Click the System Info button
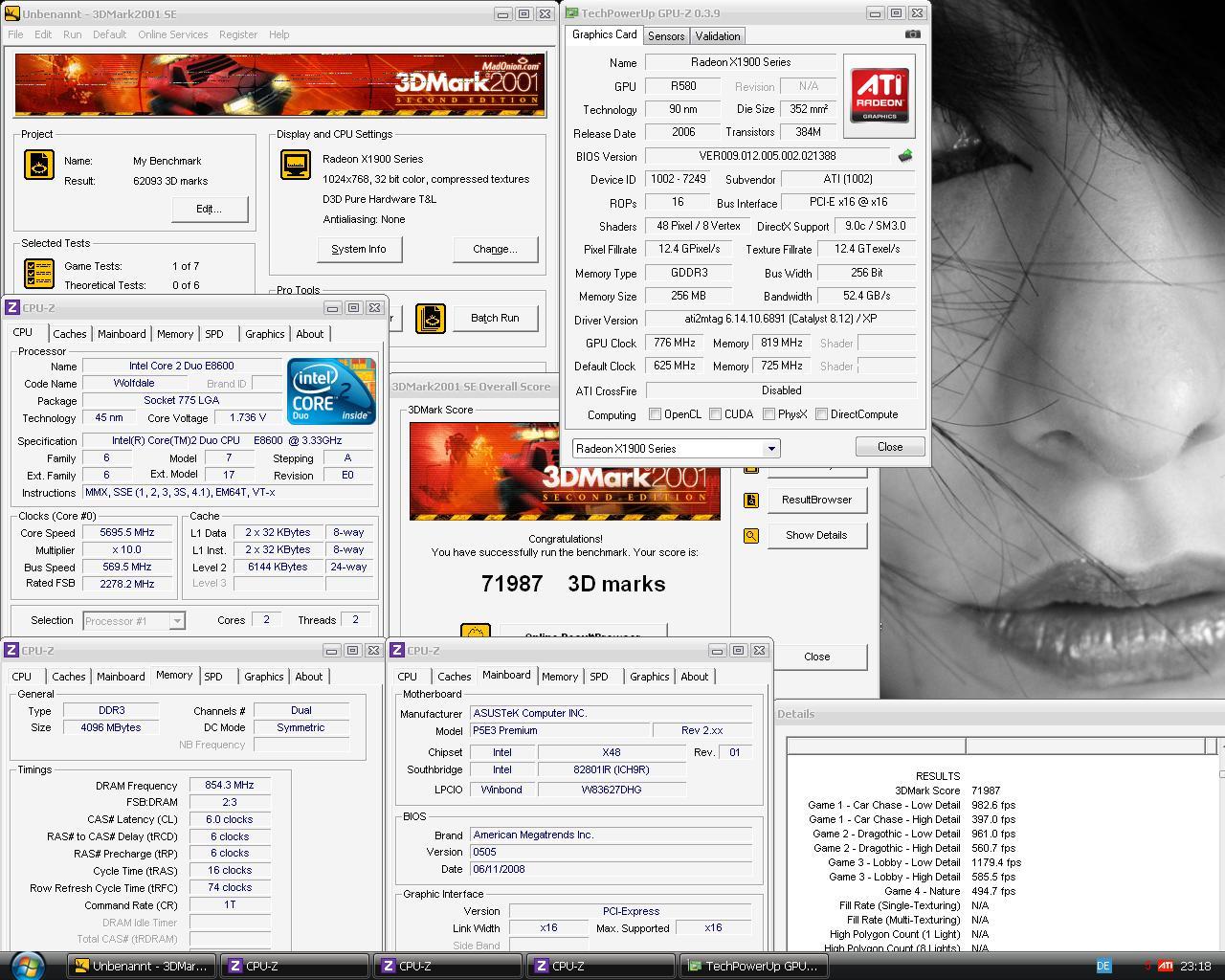 click(359, 249)
